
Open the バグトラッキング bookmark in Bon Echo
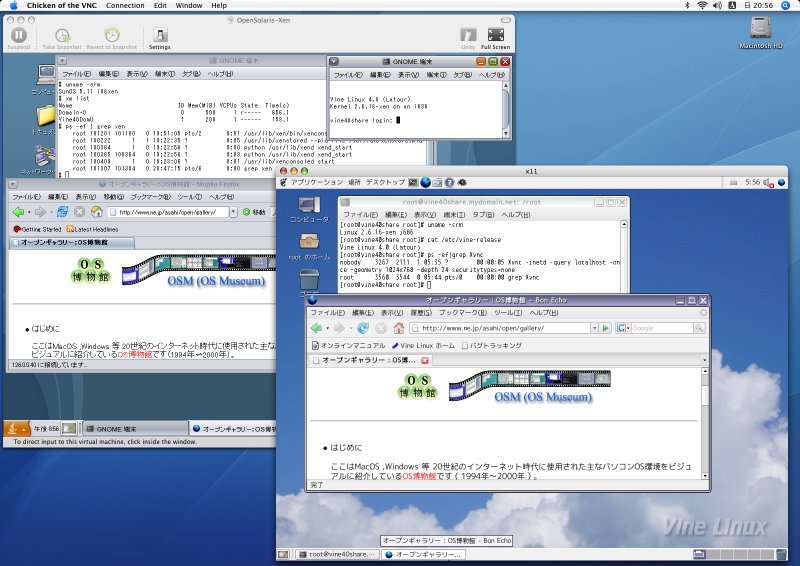[x=492, y=346]
